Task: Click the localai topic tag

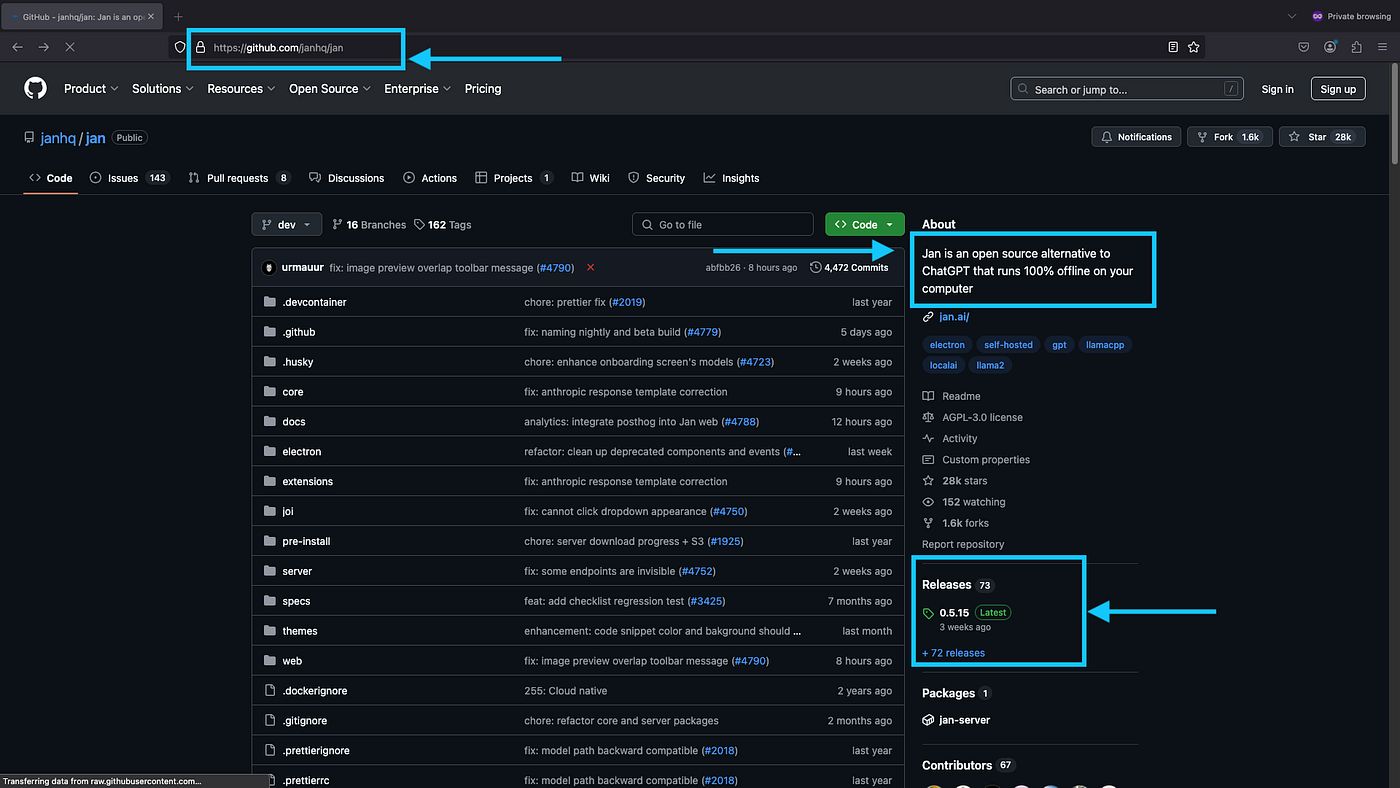Action: (943, 365)
